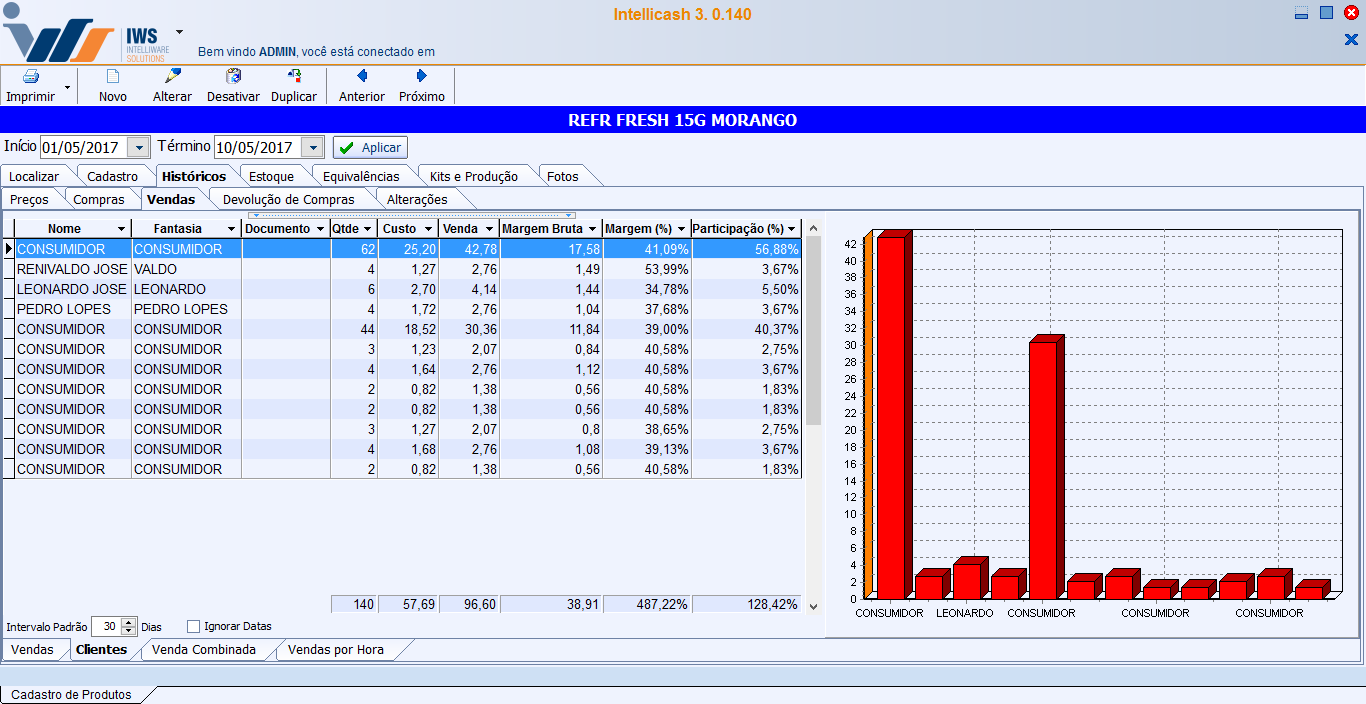
Task: Select the Devolução de Compras sub-tab
Action: [289, 200]
